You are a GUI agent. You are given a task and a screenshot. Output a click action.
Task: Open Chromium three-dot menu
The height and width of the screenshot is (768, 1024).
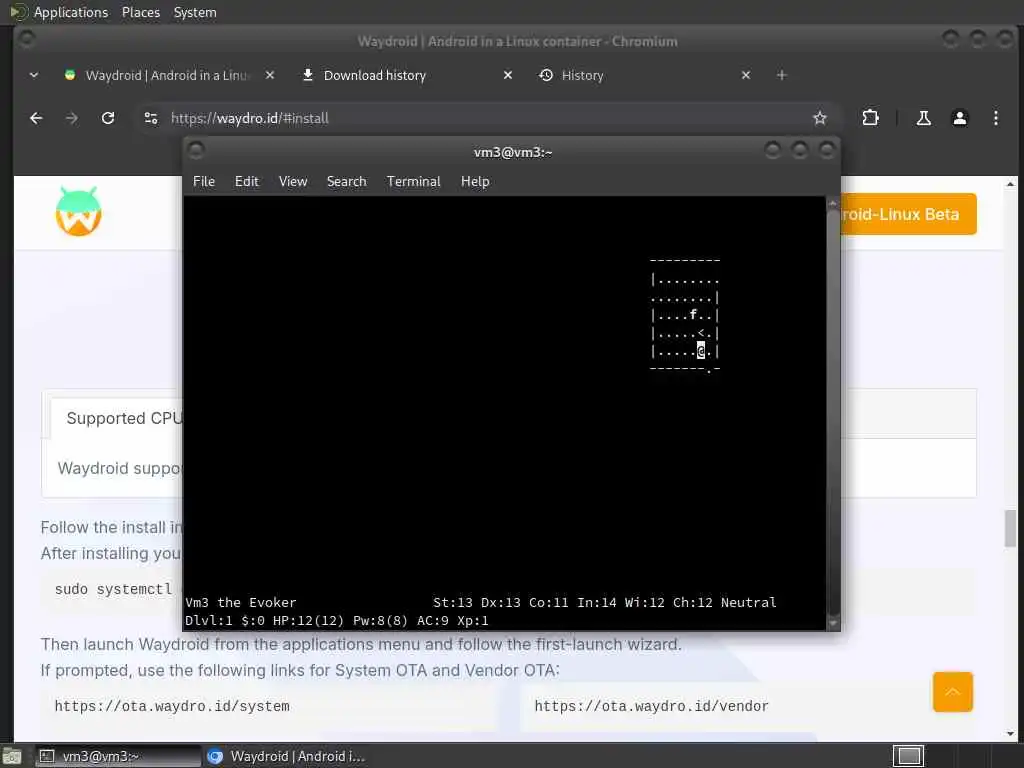[x=996, y=118]
